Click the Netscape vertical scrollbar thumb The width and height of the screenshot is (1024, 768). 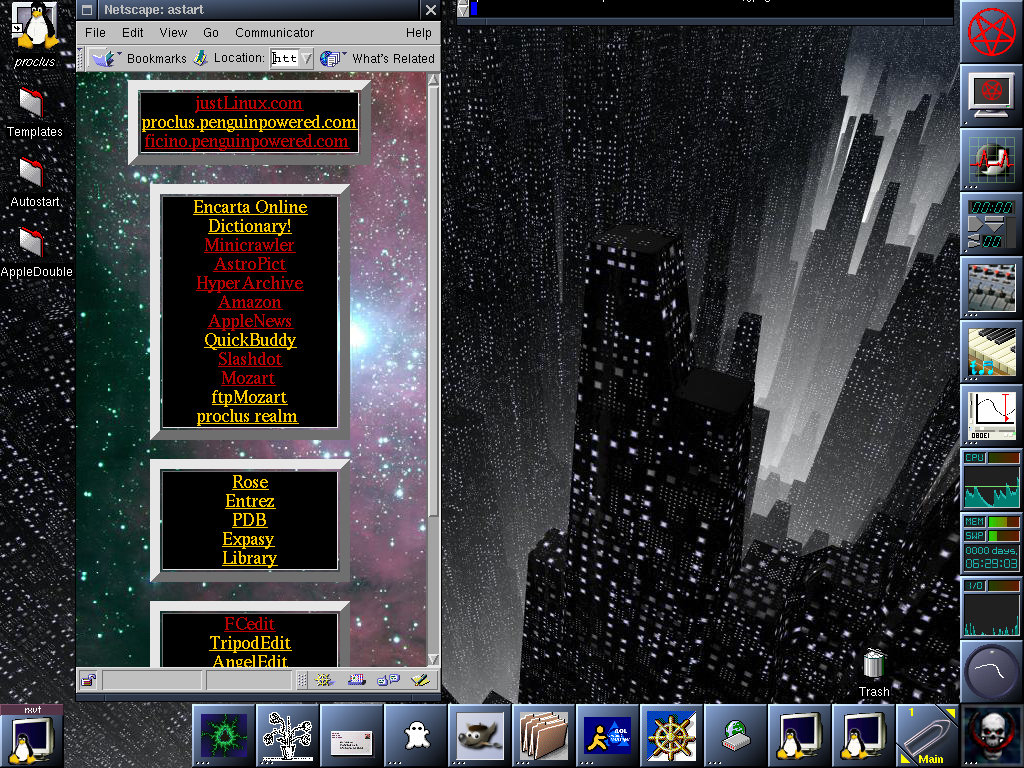point(434,300)
